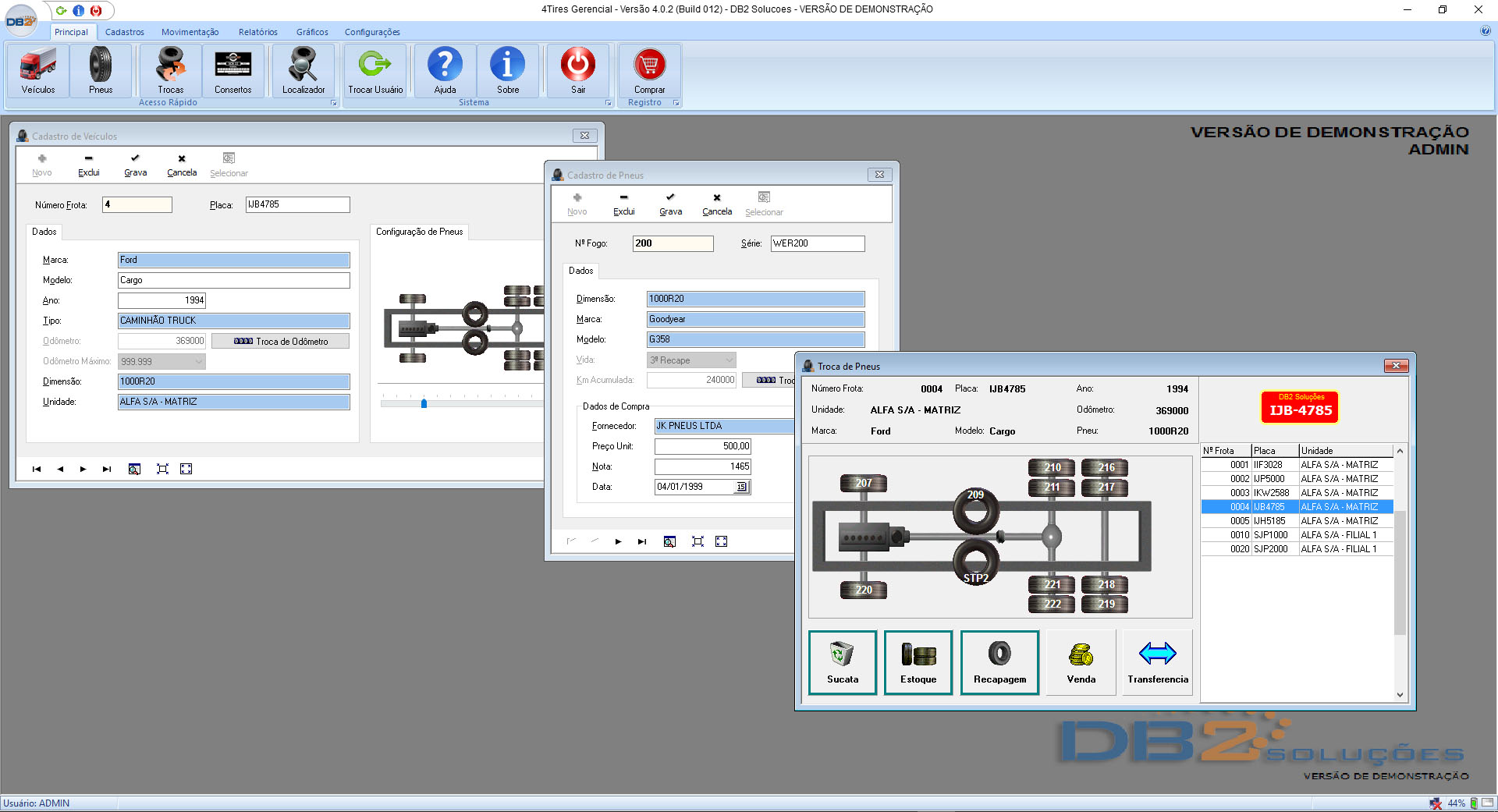Open Sobre about icon
This screenshot has height=812, width=1498.
click(508, 70)
